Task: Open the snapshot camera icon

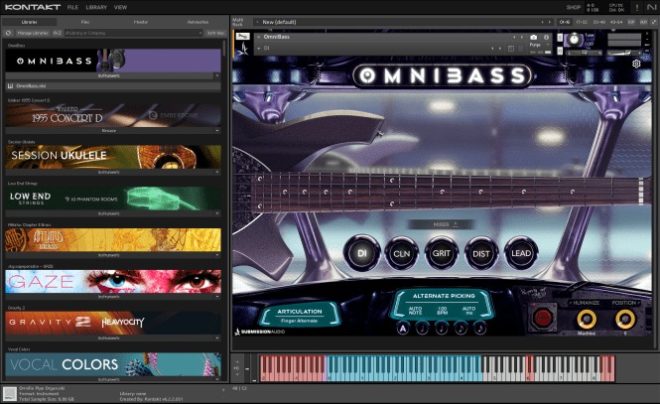Action: (x=534, y=37)
